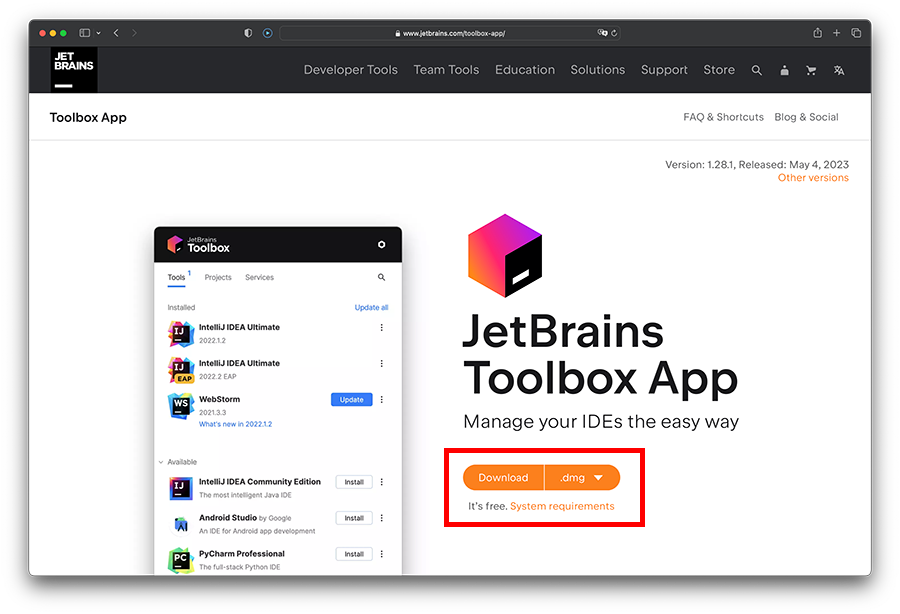Click the language selector icon
The height and width of the screenshot is (614, 900).
pyautogui.click(x=839, y=70)
